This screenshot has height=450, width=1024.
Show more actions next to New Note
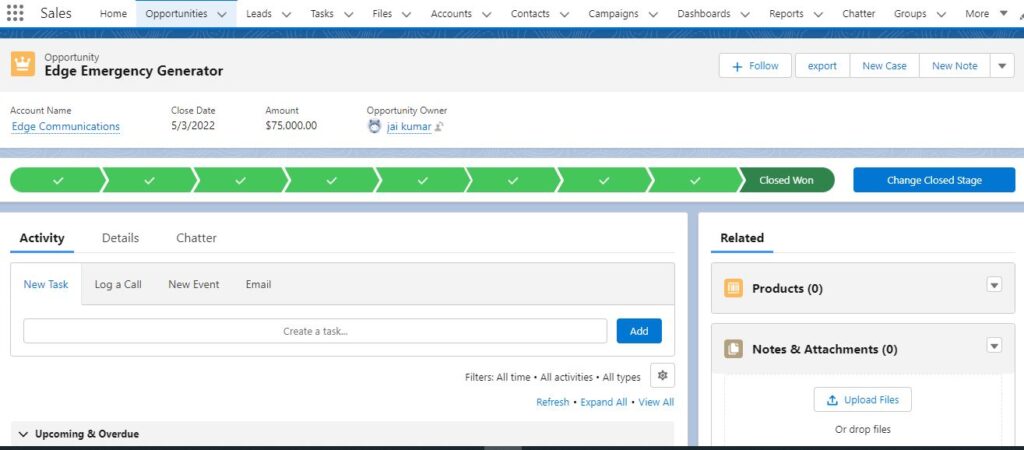click(x=1002, y=66)
